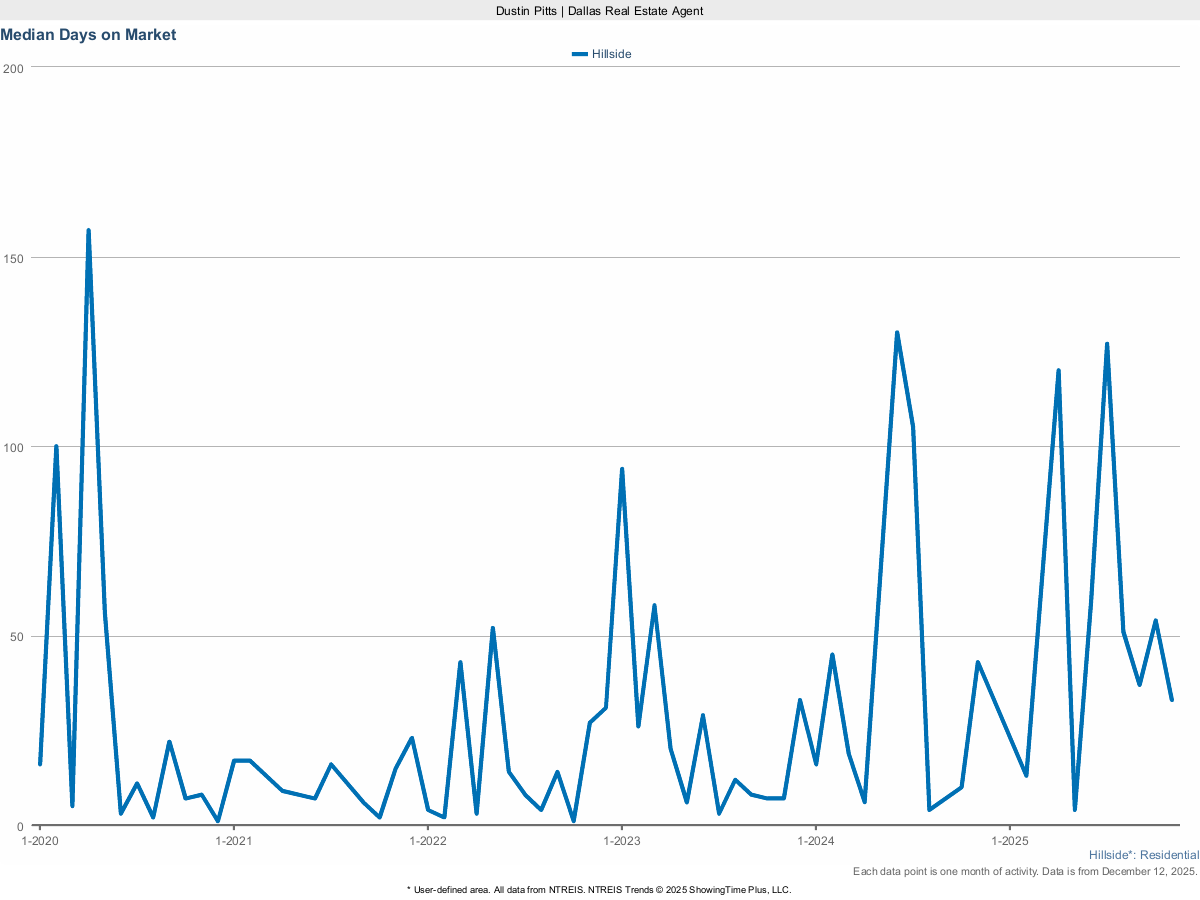Toggle the Hillside series via its legend marker
The height and width of the screenshot is (900, 1200).
coord(580,53)
